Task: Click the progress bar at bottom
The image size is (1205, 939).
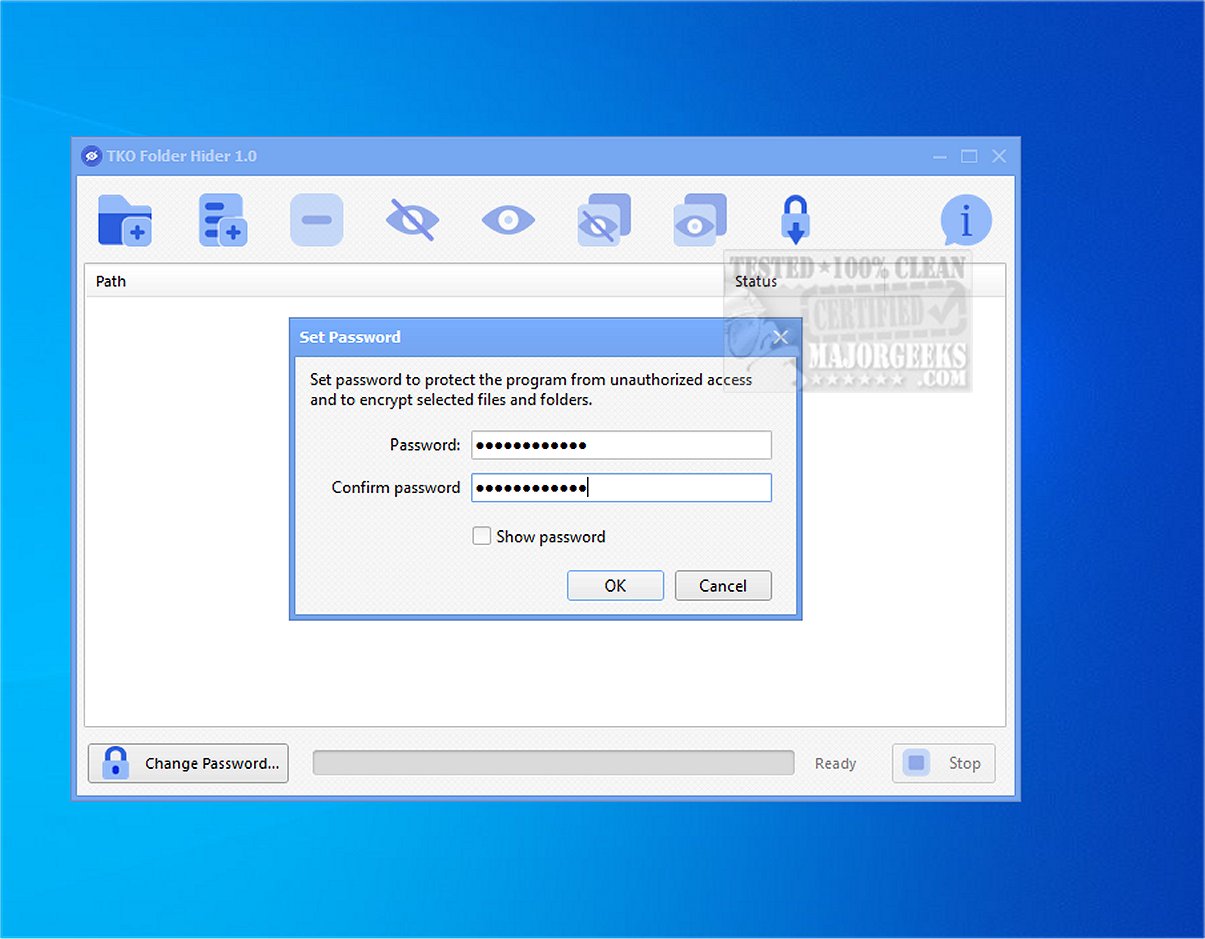Action: click(x=553, y=763)
